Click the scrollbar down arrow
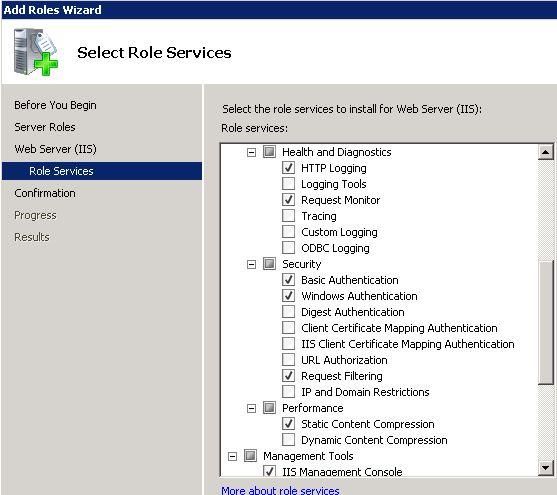 pos(546,467)
